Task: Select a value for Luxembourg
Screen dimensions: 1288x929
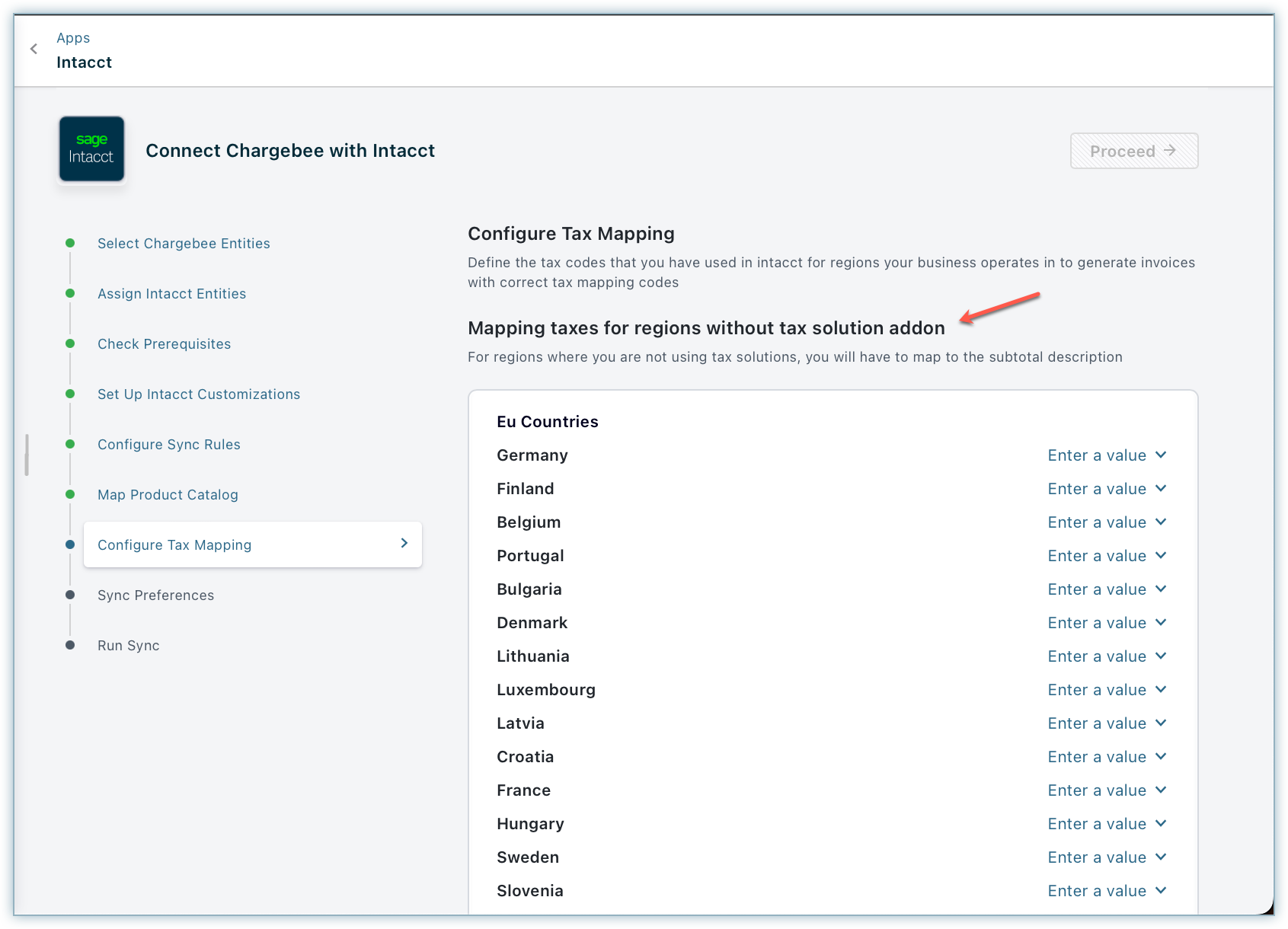Action: [1106, 690]
